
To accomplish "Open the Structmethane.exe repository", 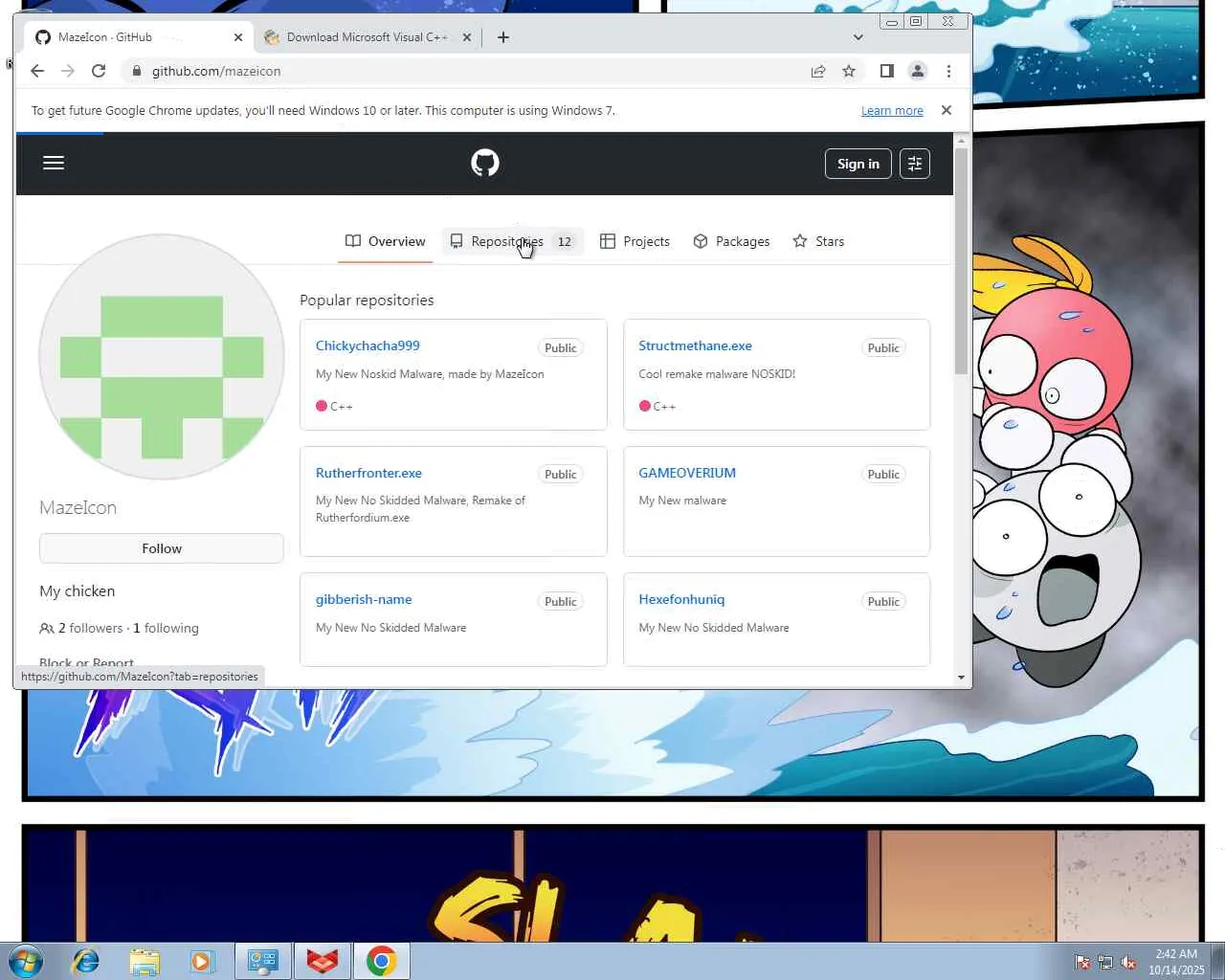I will 695,345.
